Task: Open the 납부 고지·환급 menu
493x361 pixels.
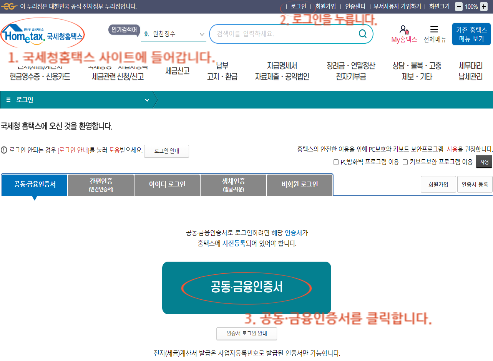Action: (222, 71)
